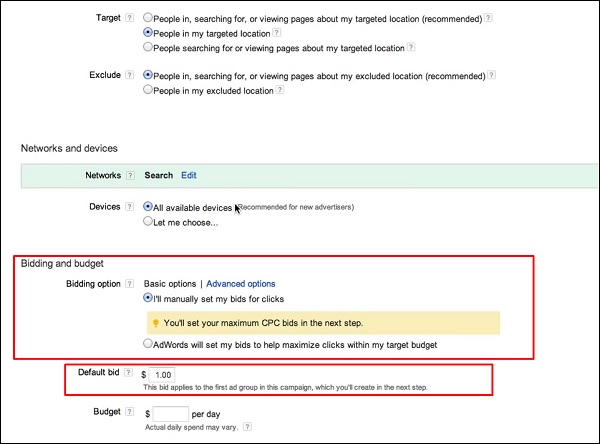Viewport: 600px width, 444px height.
Task: Select 'All available devices' radio button
Action: [x=149, y=207]
